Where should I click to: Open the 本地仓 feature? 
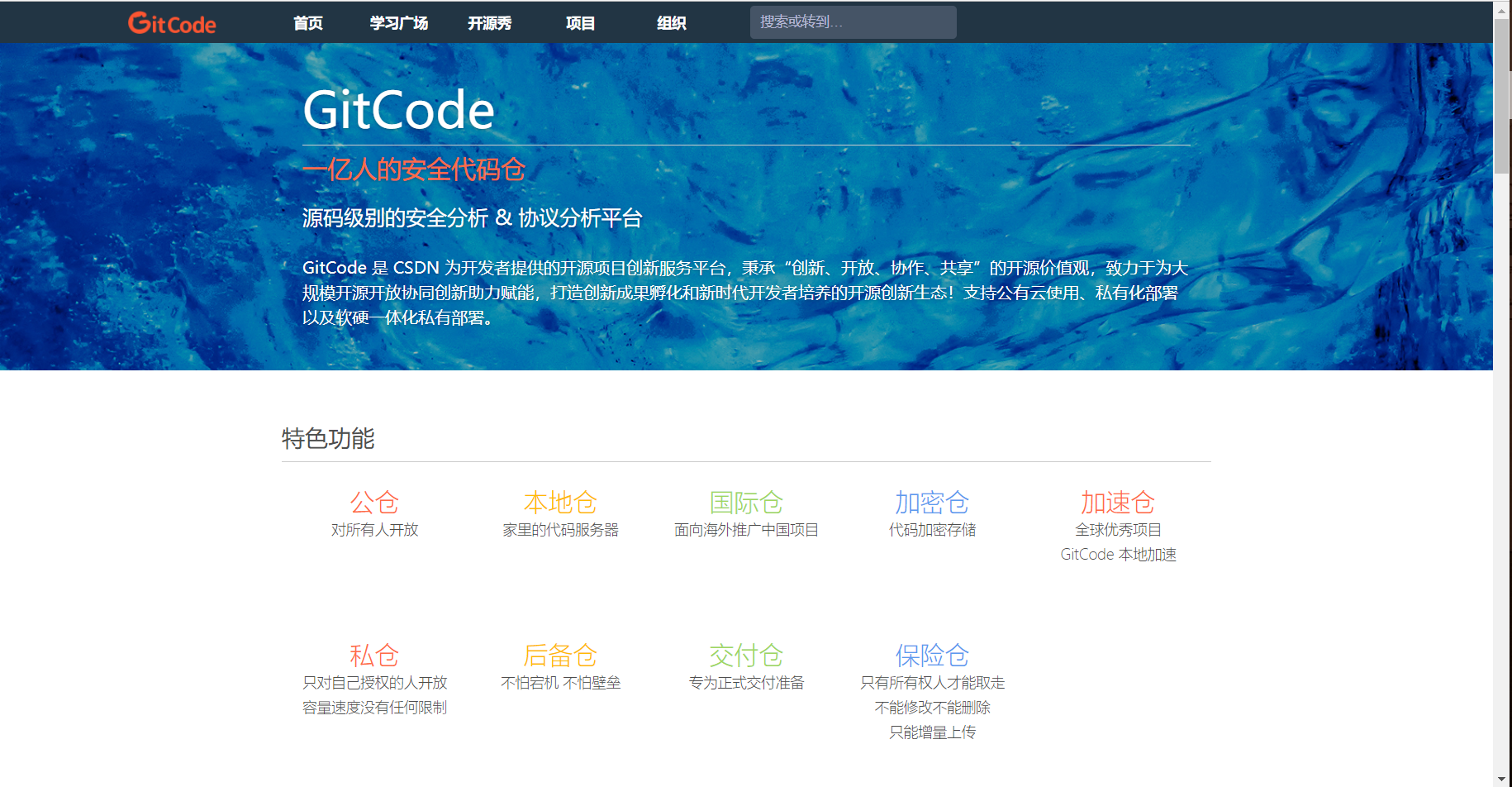(x=560, y=502)
